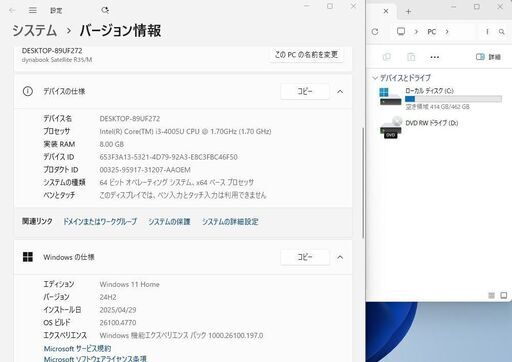
Task: Copy Windows specifications with コピー button
Action: coord(305,257)
